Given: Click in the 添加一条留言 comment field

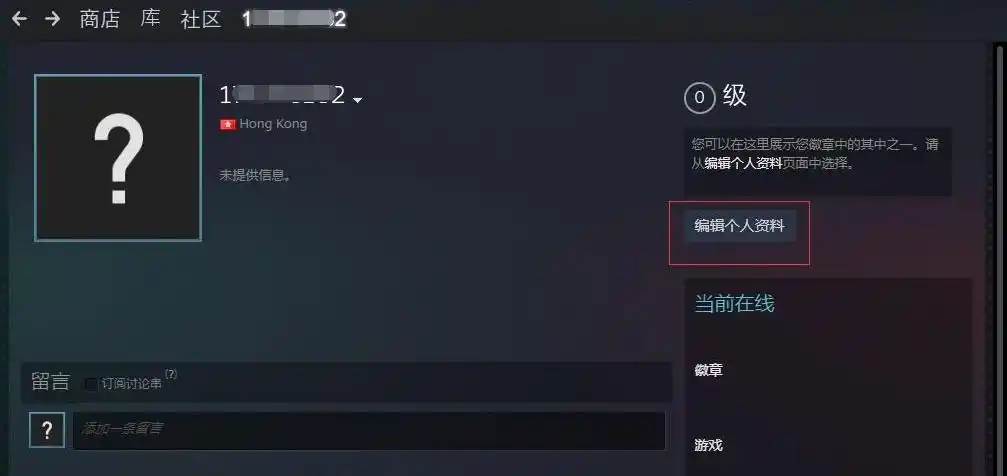Looking at the screenshot, I should click(x=369, y=430).
